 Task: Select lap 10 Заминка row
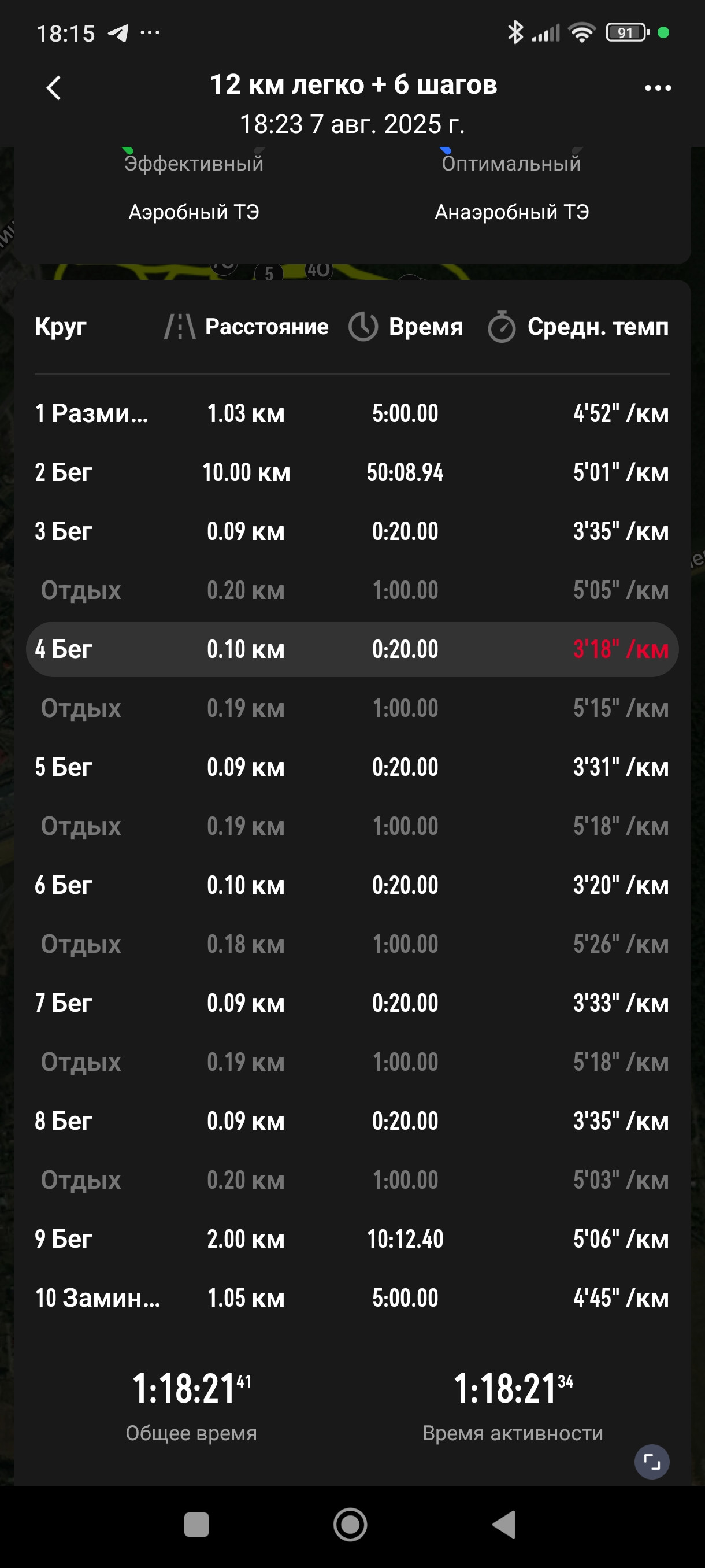352,1298
